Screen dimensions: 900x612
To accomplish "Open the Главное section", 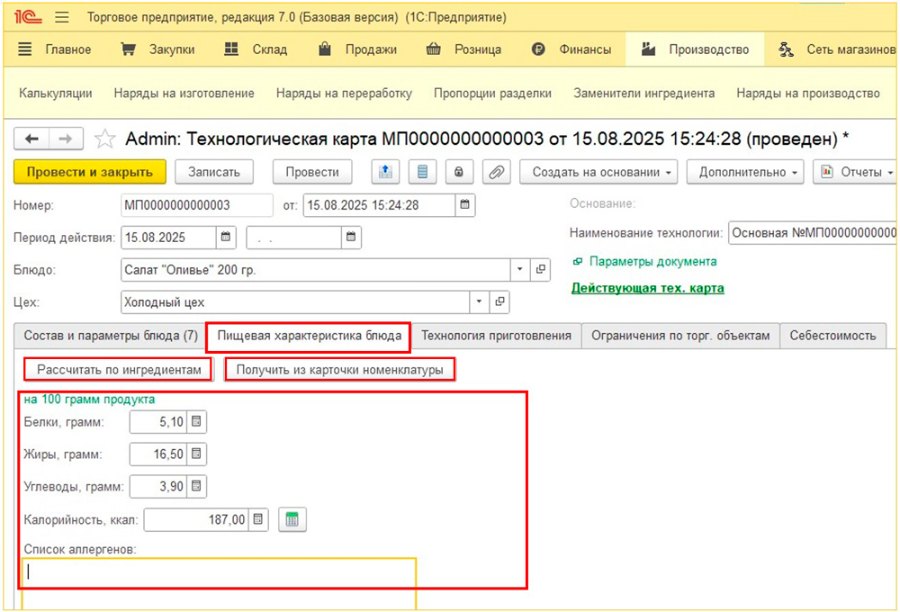I will point(55,49).
